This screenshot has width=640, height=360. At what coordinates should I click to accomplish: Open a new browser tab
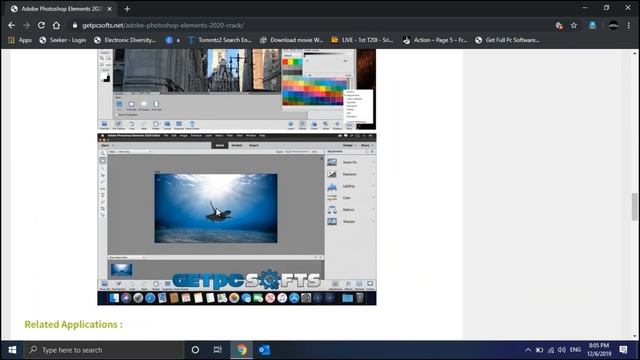point(127,9)
